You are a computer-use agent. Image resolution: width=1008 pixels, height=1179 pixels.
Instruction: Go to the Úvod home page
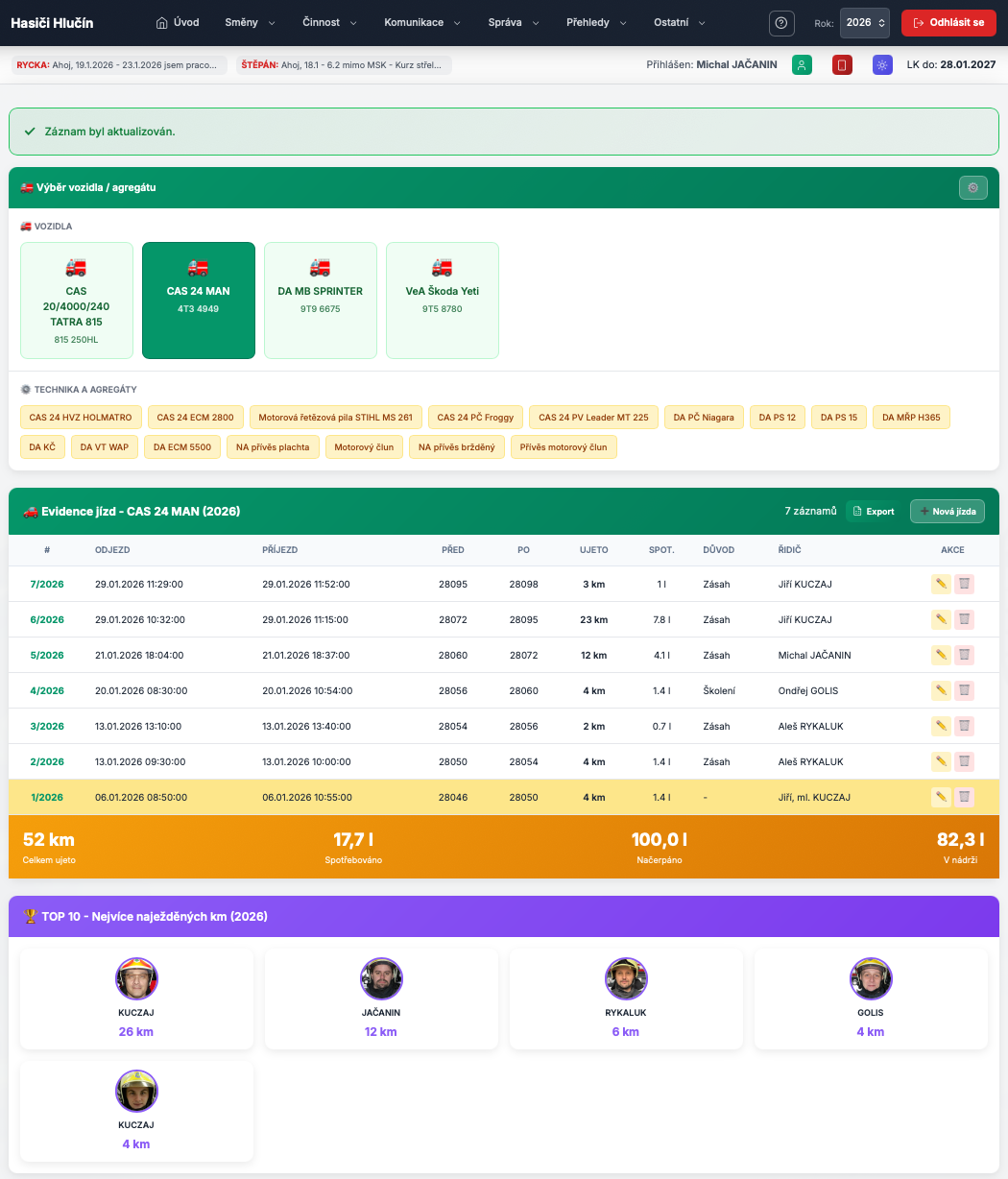[178, 23]
